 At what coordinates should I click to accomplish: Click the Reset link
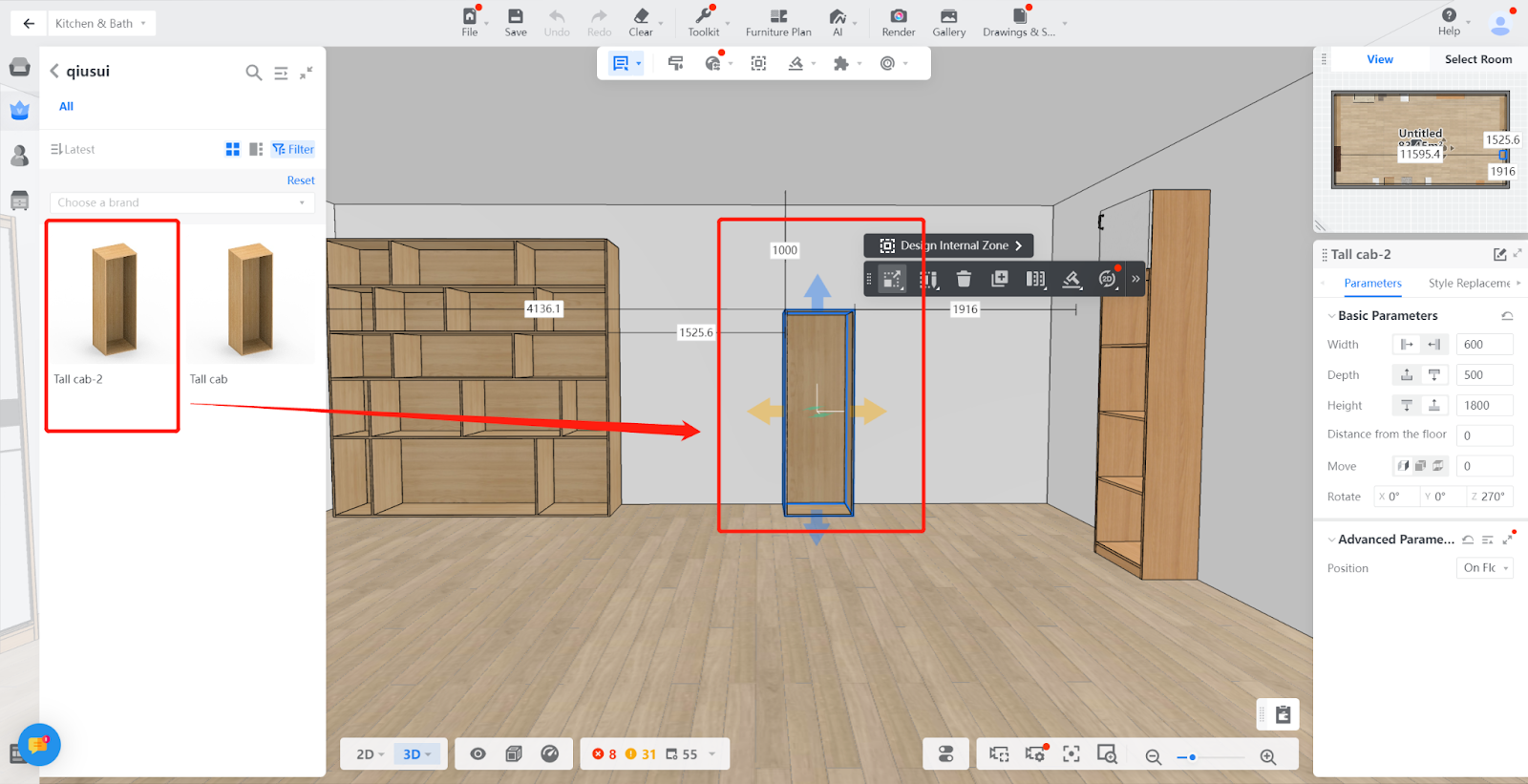[x=301, y=180]
